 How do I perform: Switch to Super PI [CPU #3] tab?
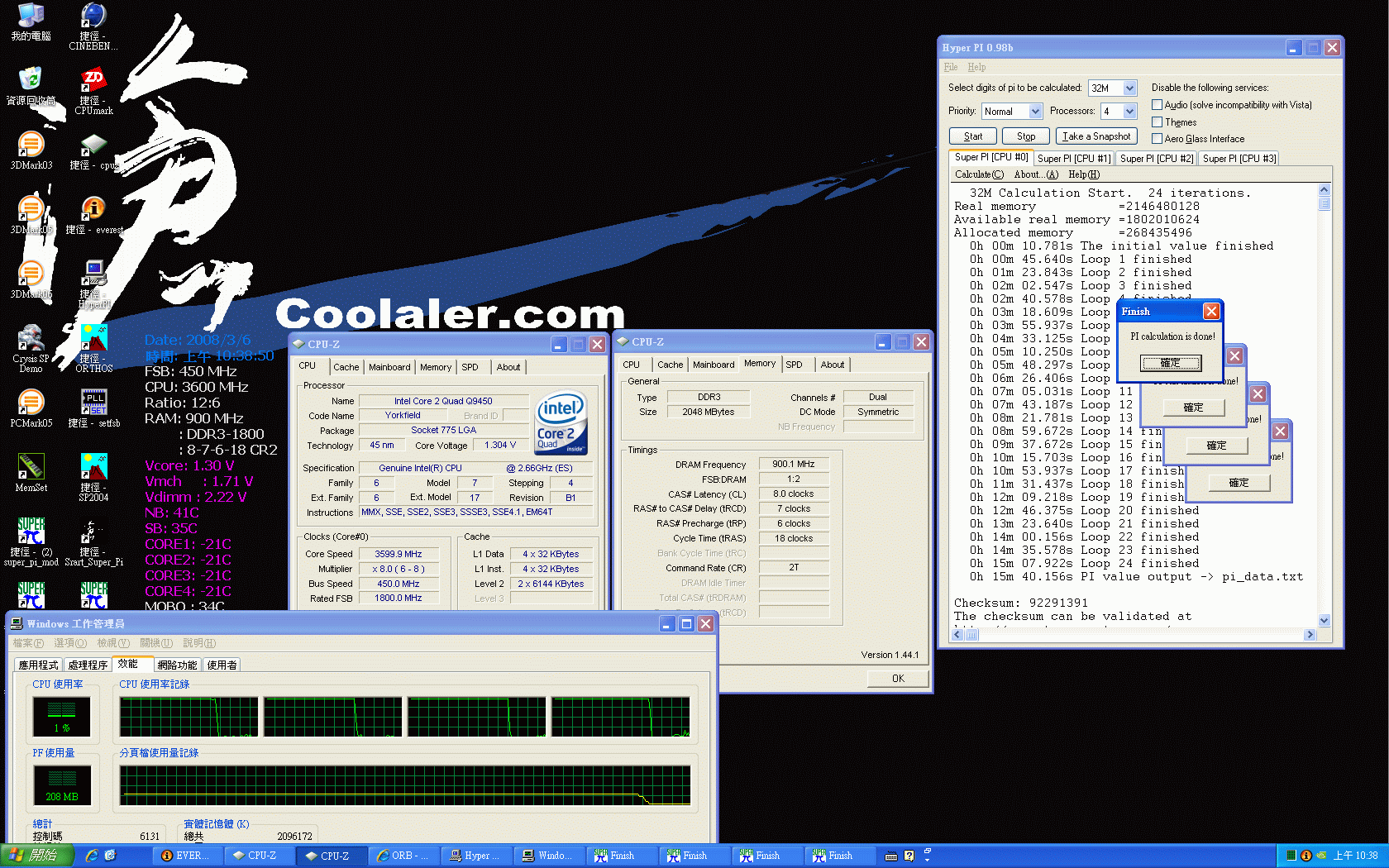1239,159
